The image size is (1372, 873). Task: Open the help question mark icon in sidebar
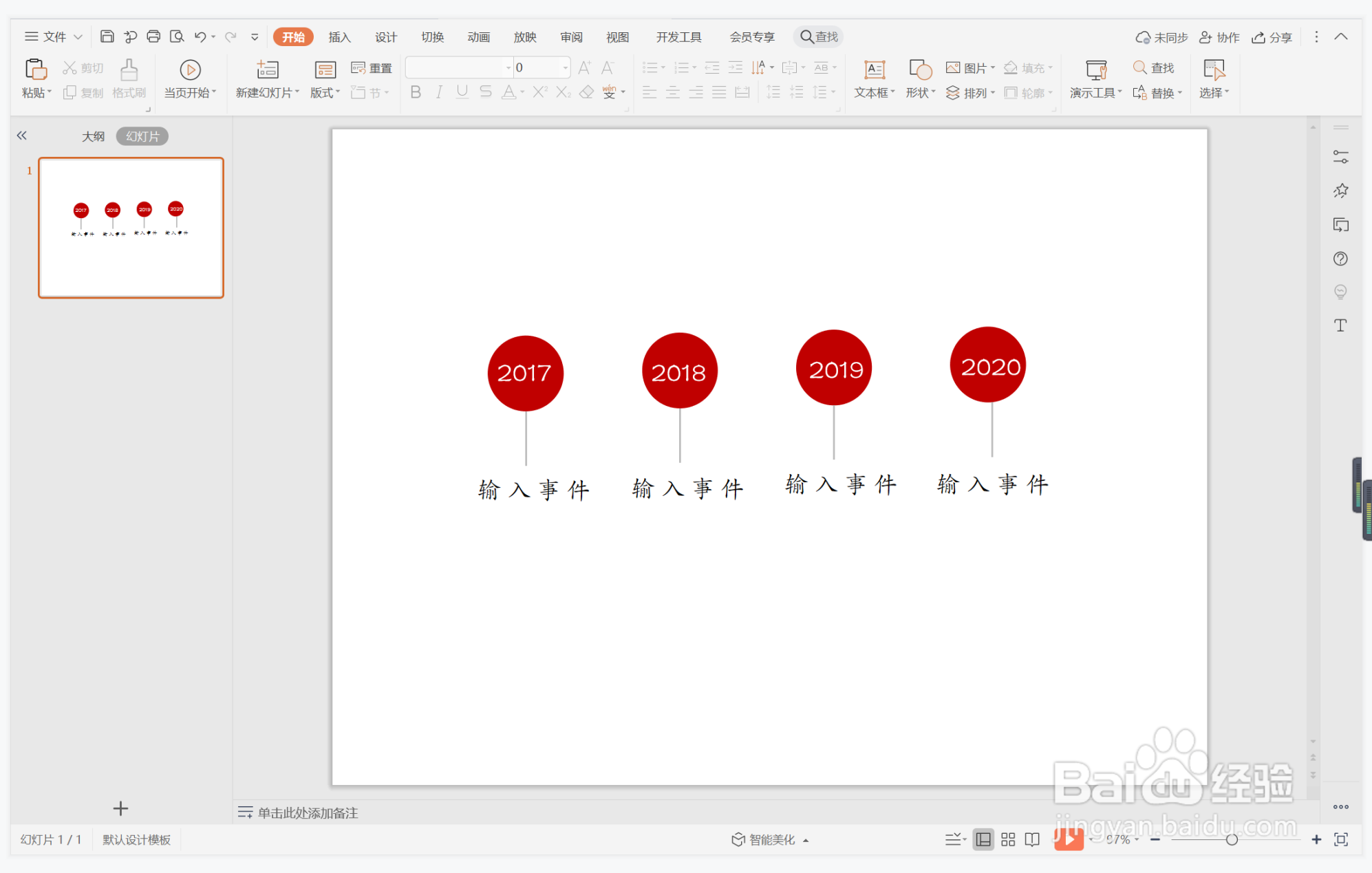(1340, 259)
